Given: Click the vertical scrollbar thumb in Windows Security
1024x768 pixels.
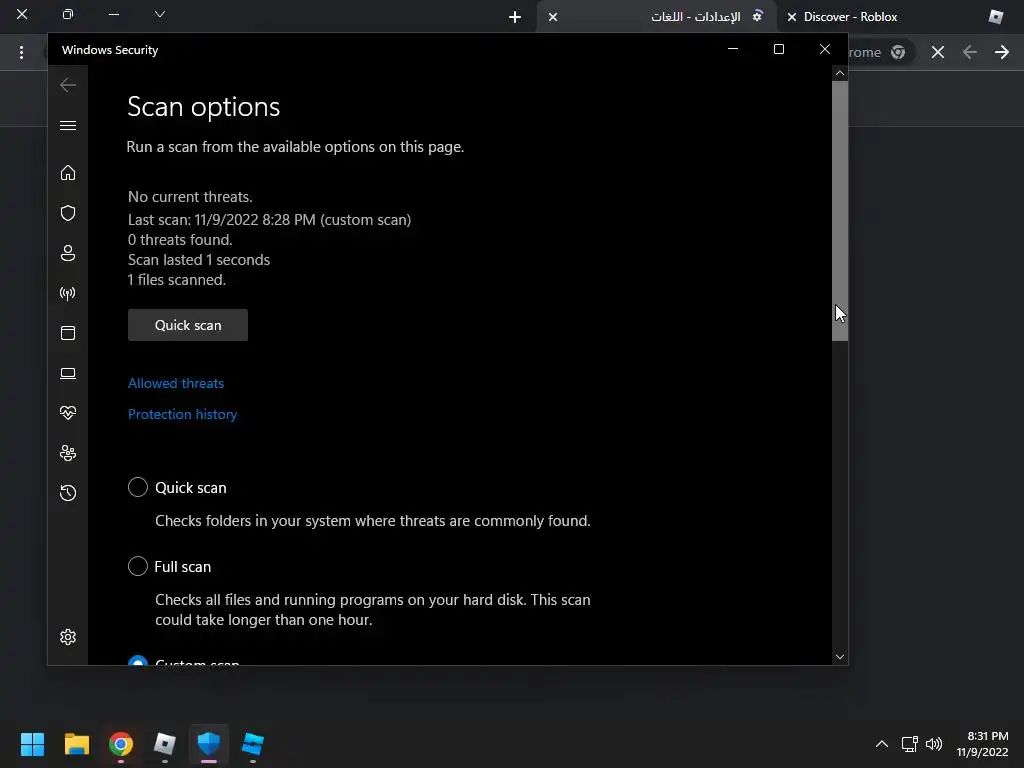Looking at the screenshot, I should pos(840,210).
